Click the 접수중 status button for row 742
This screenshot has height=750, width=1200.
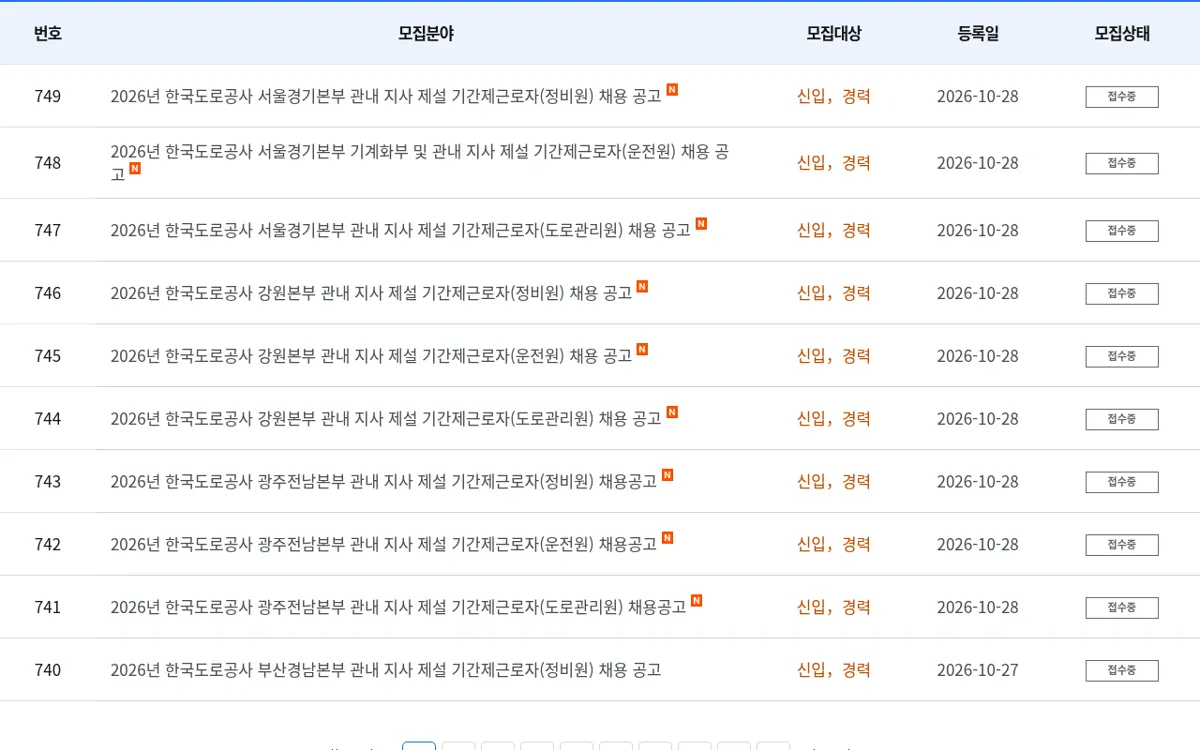click(1122, 545)
